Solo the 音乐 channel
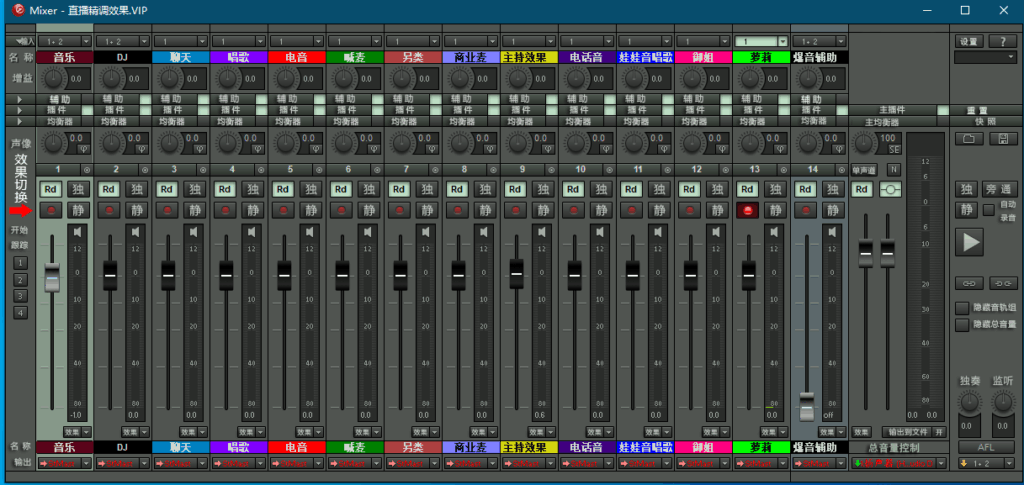 [78, 189]
